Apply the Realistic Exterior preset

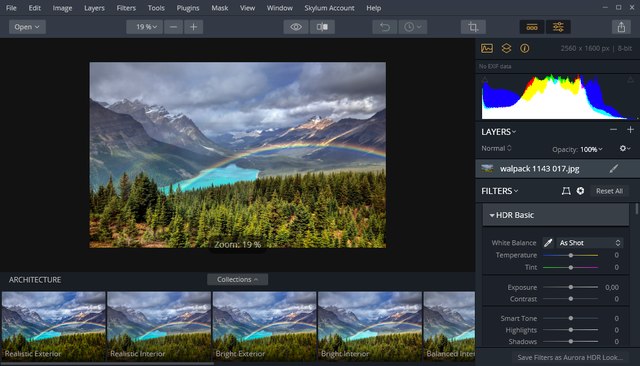(53, 326)
